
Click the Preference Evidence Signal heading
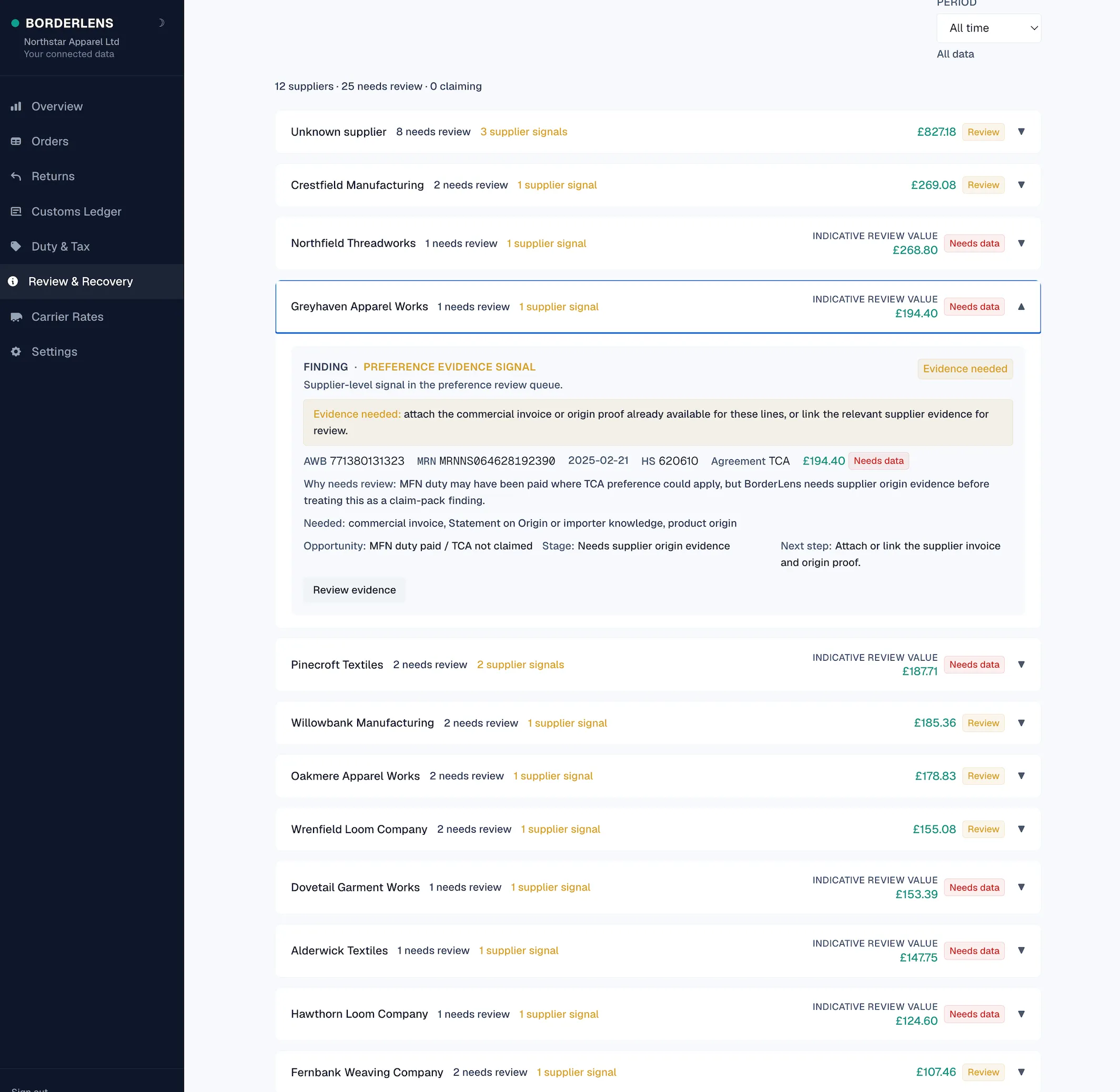click(449, 367)
